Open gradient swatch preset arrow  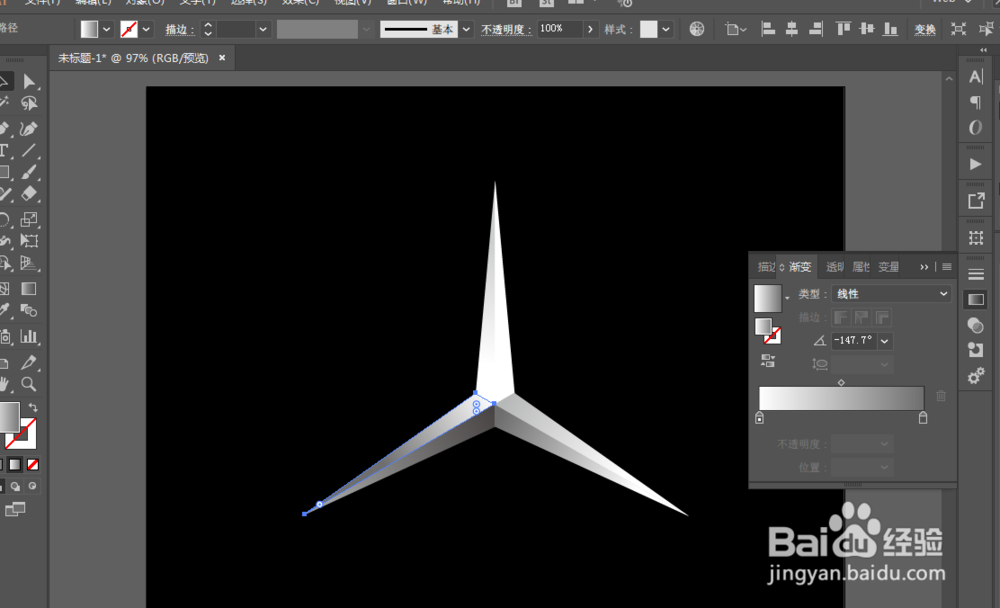coord(787,298)
